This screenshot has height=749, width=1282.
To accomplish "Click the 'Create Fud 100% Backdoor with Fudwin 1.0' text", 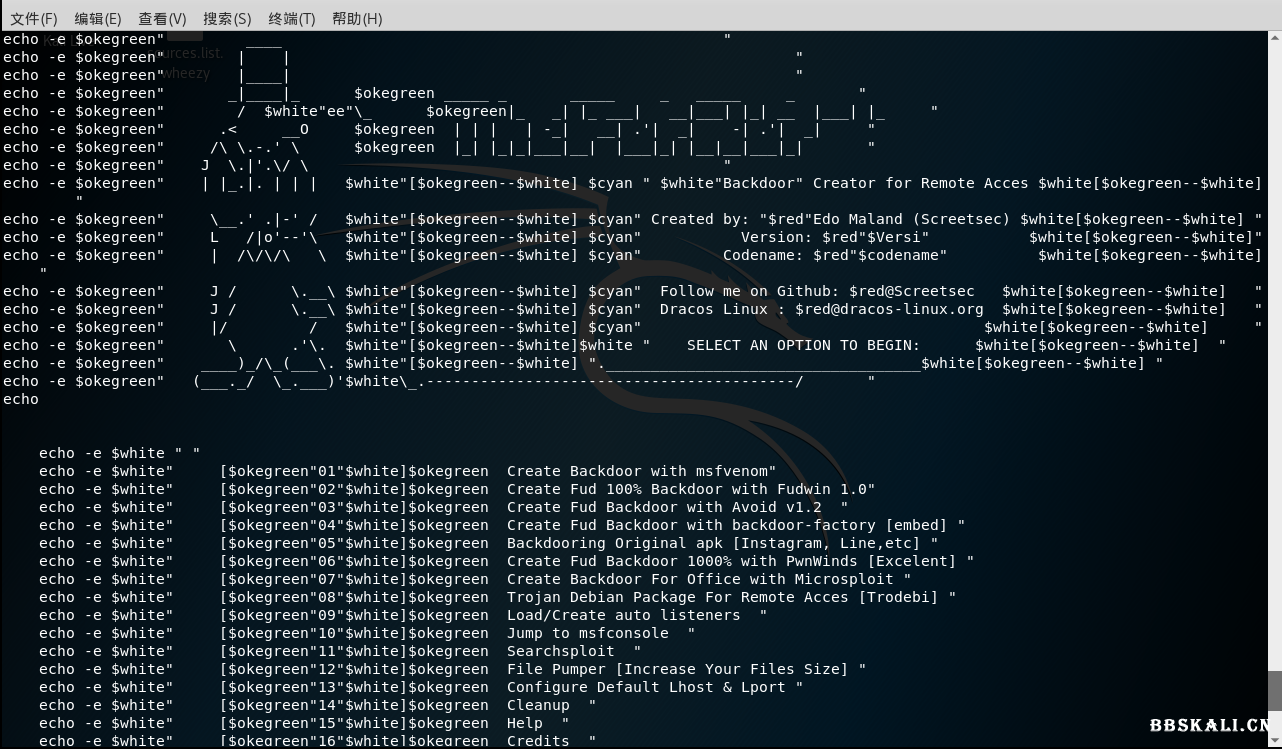I will (x=690, y=489).
